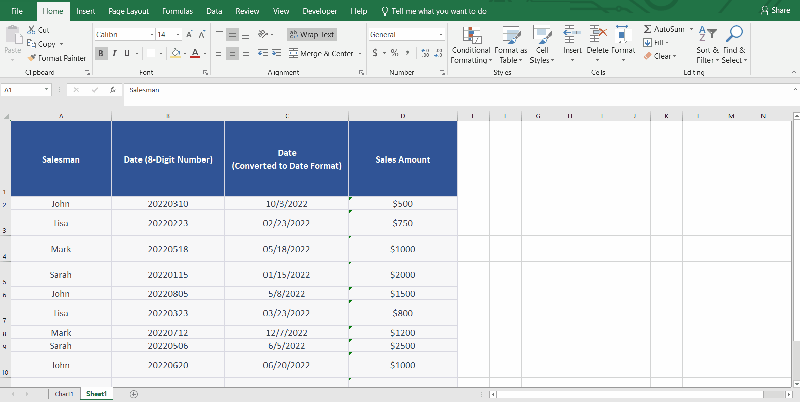Click the Copy icon
The image size is (800, 402).
pyautogui.click(x=31, y=44)
